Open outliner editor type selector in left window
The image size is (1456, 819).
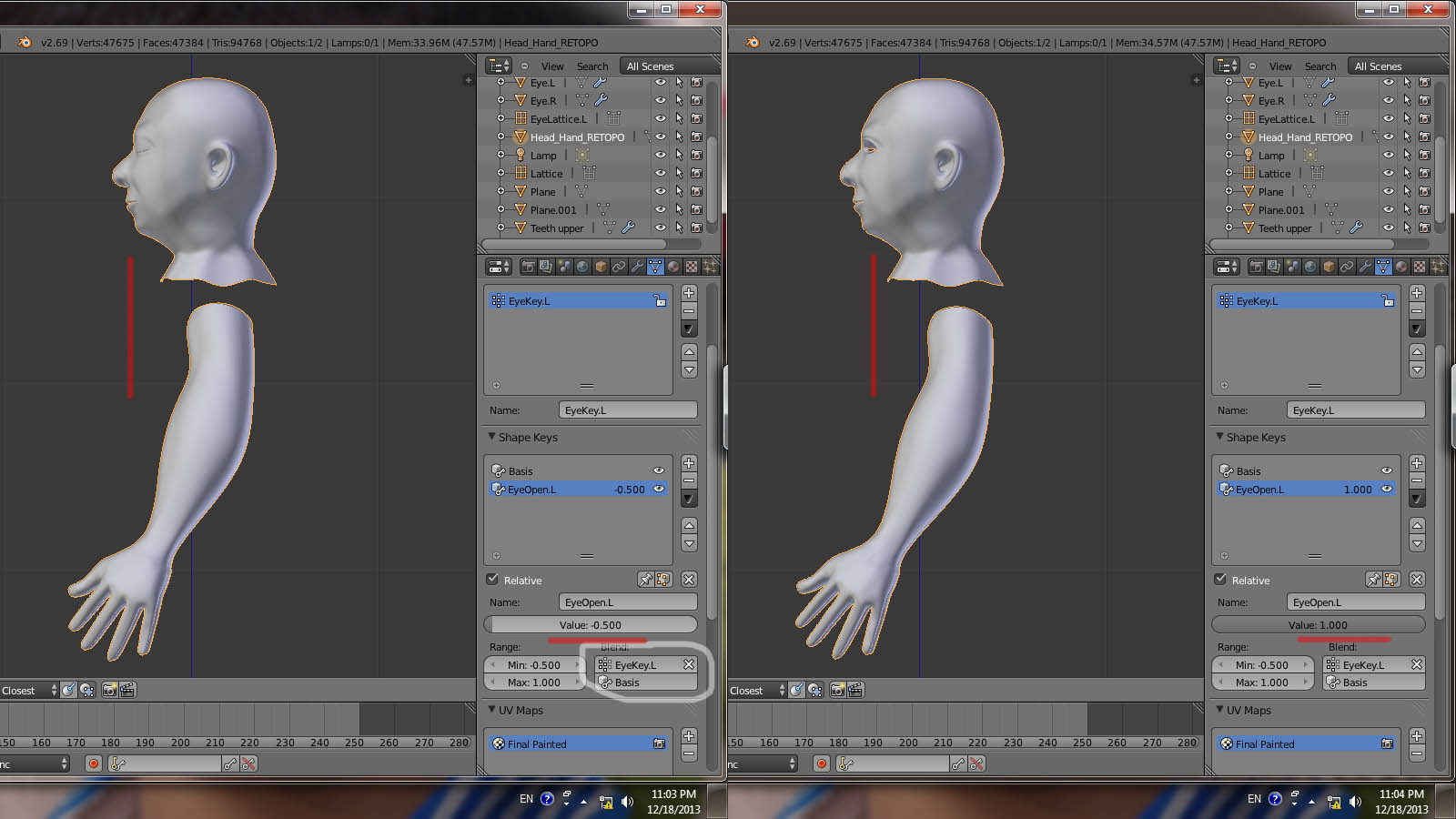click(x=500, y=66)
